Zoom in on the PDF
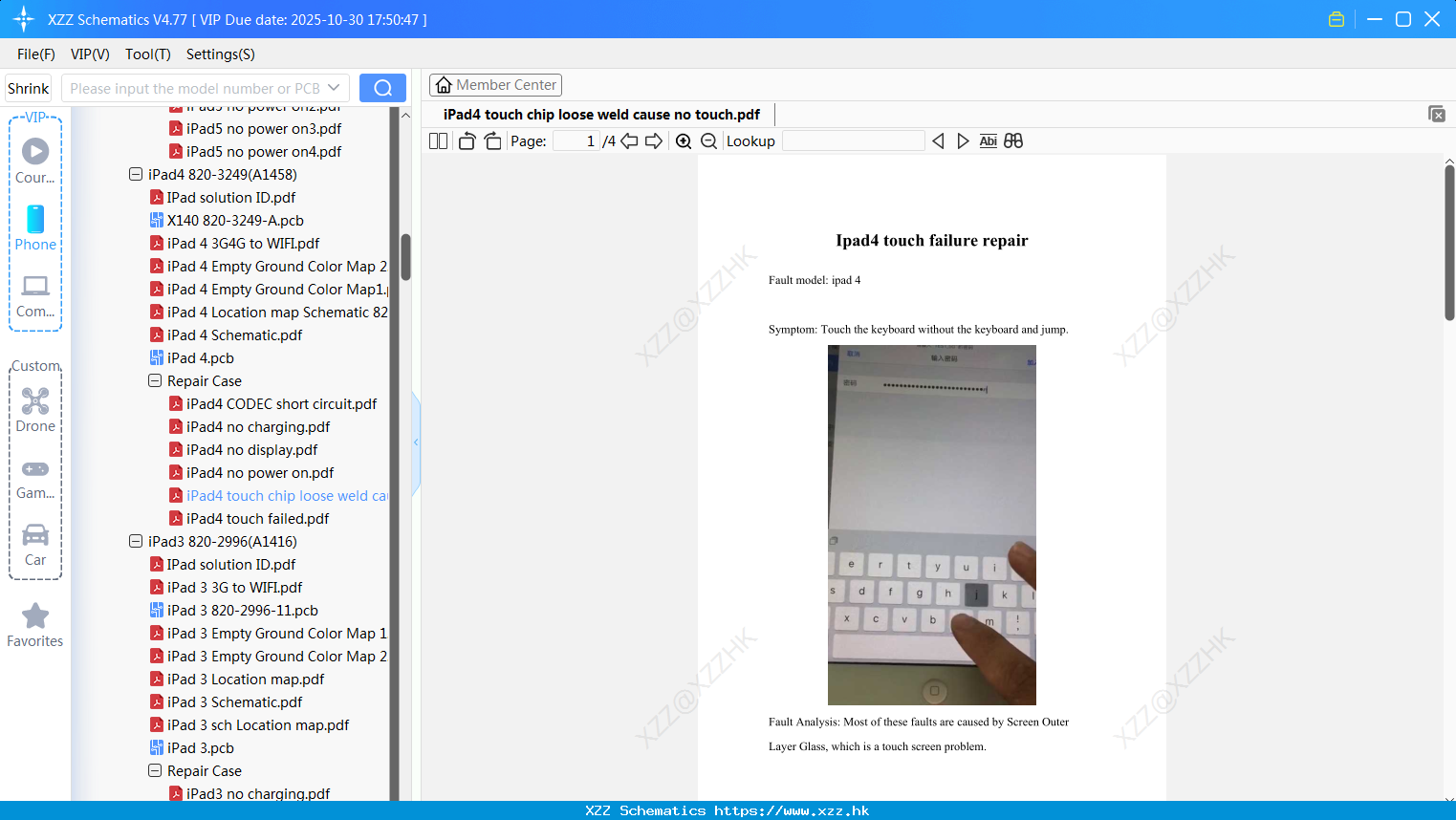Screen dimensions: 1456x820 (684, 141)
